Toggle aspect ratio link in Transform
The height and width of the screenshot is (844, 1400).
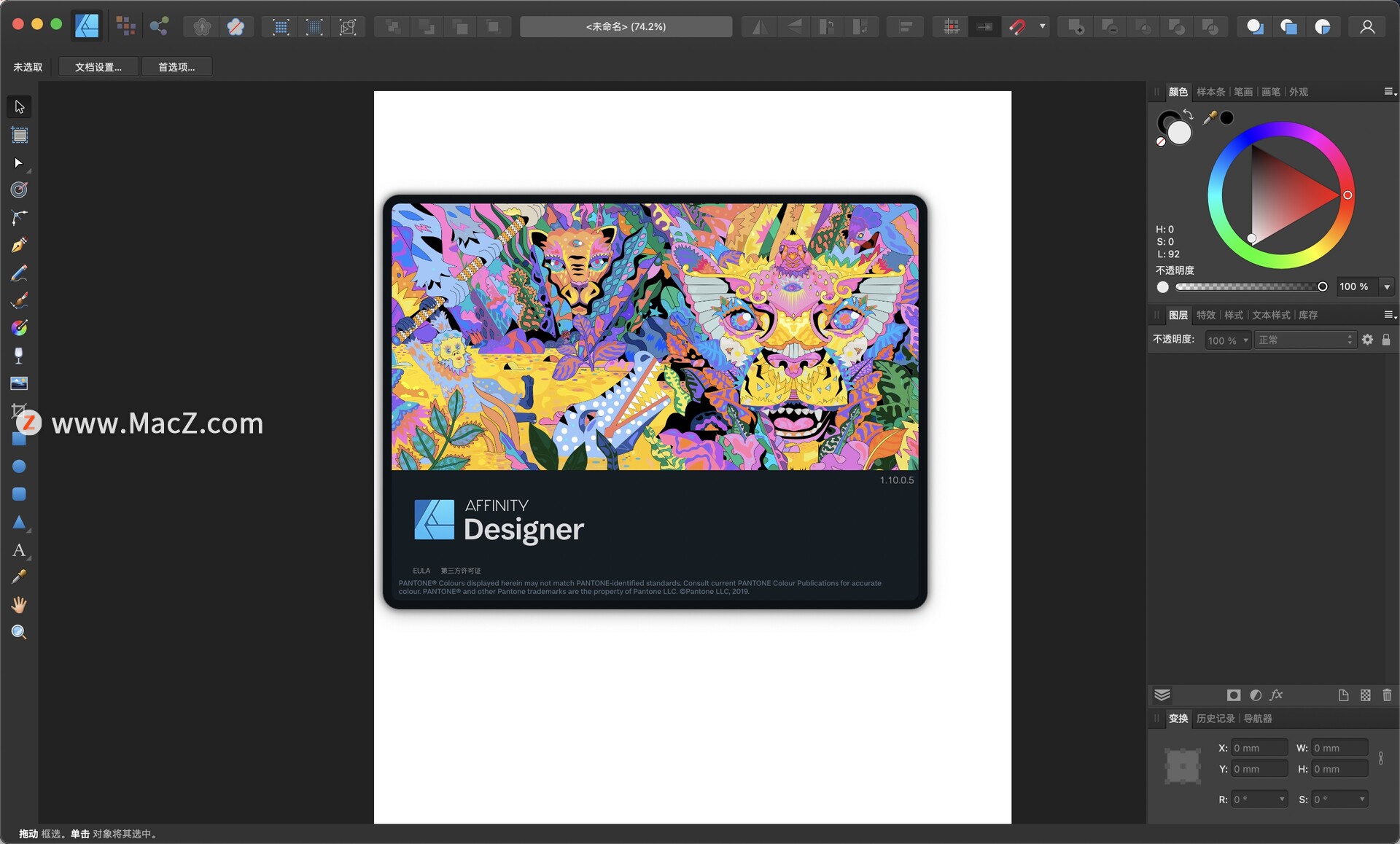pos(1380,759)
